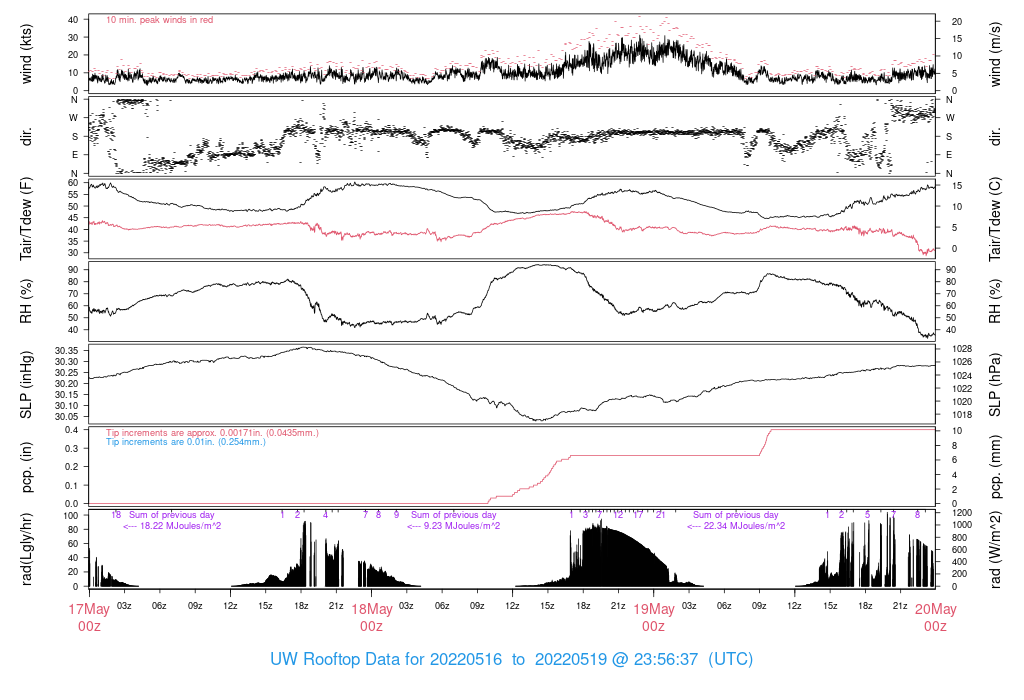This screenshot has height=700, width=1024.
Task: Select the '19May 00z' date marker
Action: tap(654, 618)
